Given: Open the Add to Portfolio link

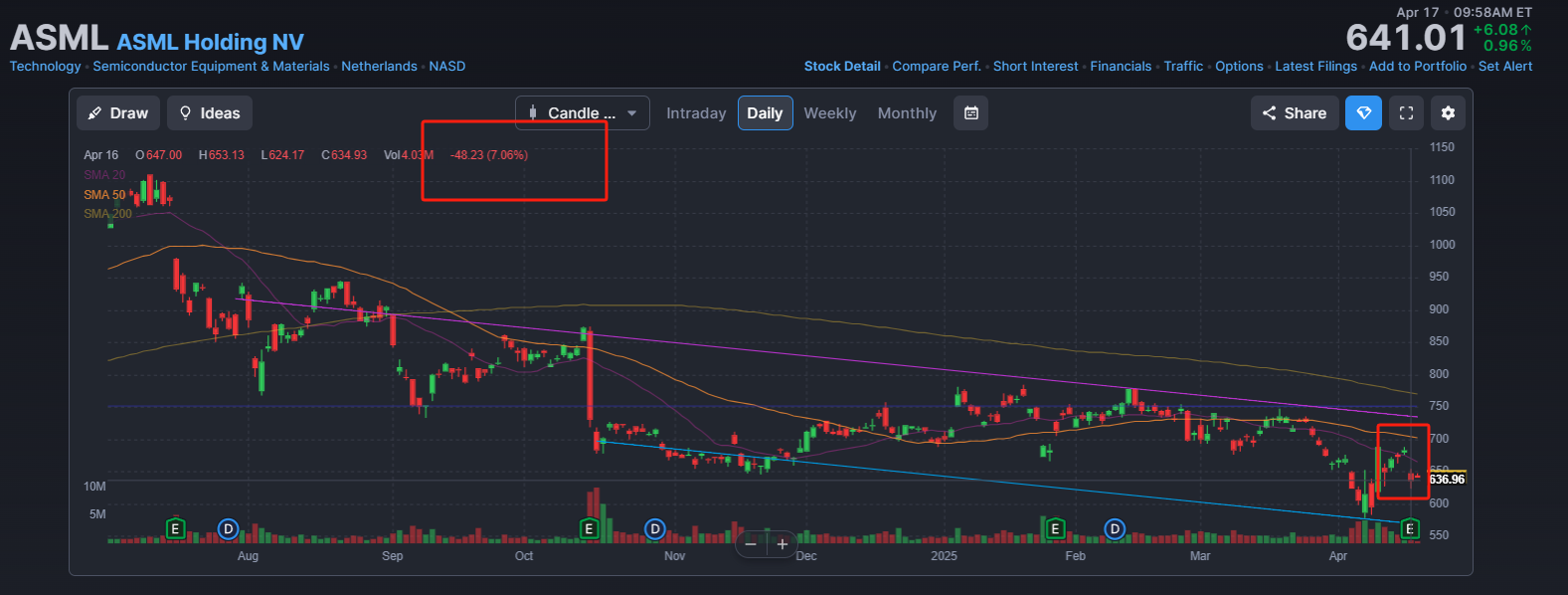Looking at the screenshot, I should (1418, 67).
